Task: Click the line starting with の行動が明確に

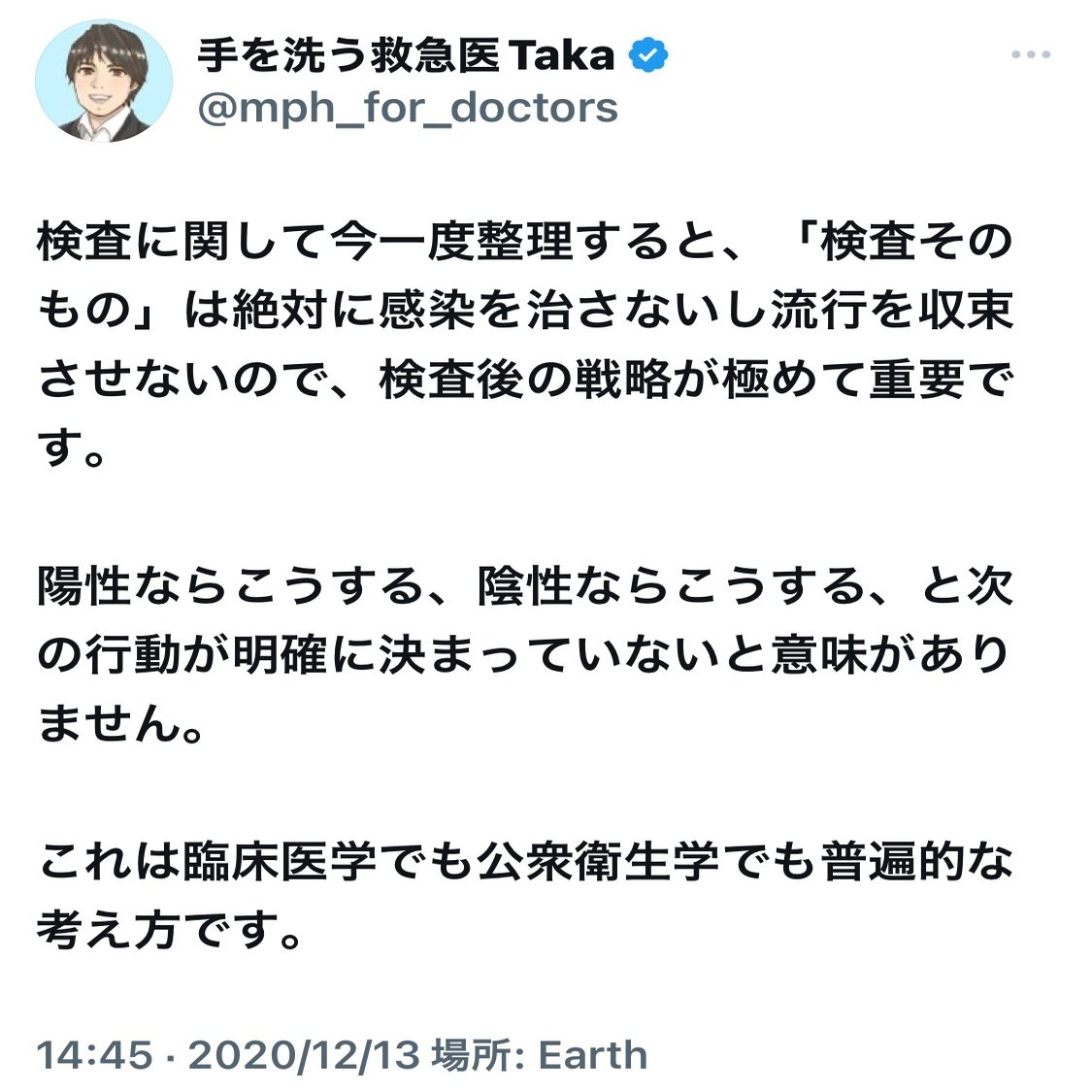Action: point(524,655)
